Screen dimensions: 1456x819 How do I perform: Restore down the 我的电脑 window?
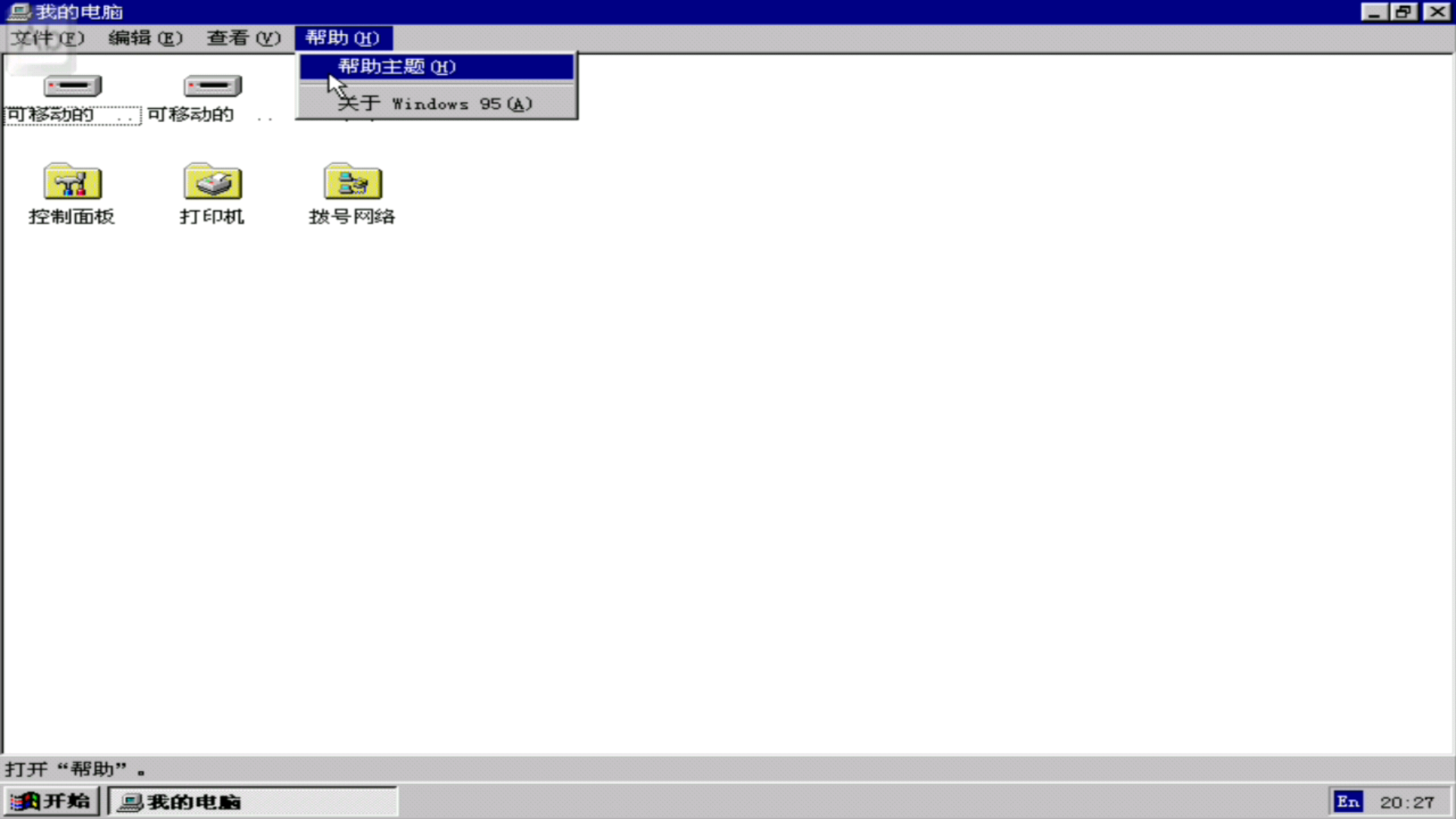click(1403, 12)
